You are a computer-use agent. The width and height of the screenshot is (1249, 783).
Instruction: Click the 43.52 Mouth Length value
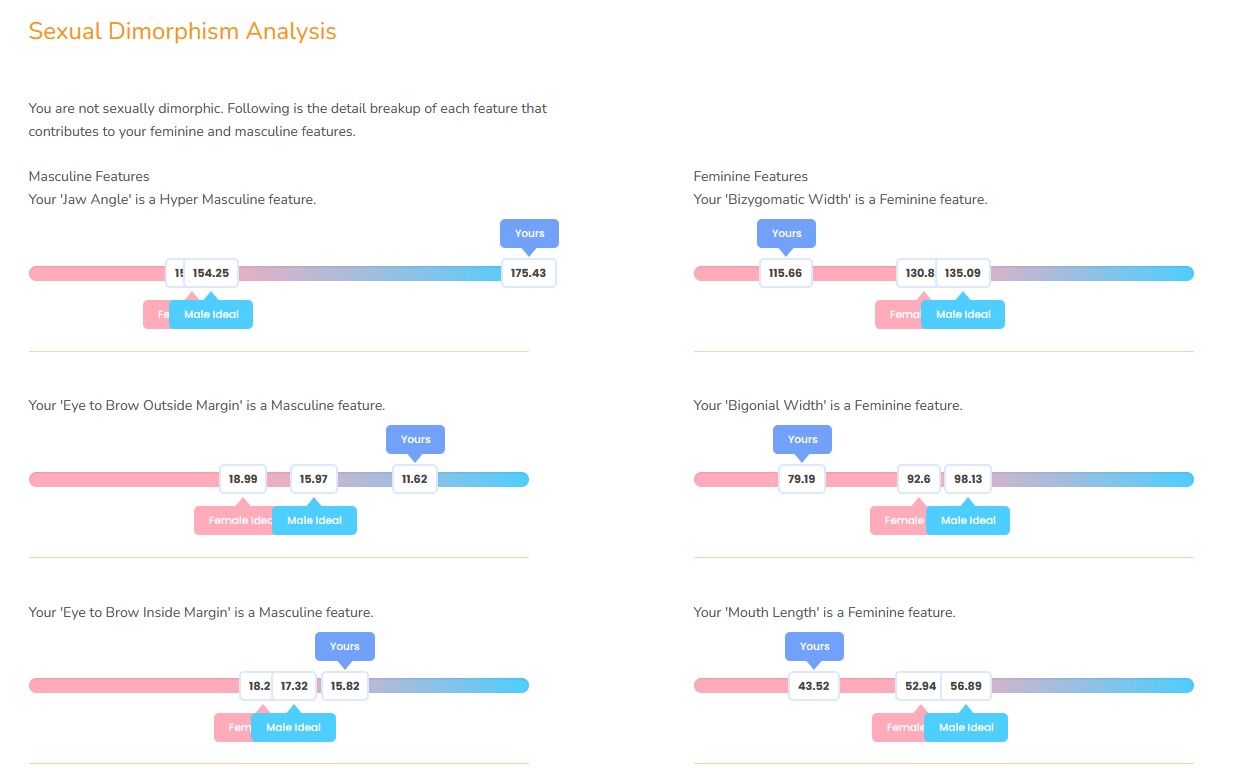(x=814, y=686)
